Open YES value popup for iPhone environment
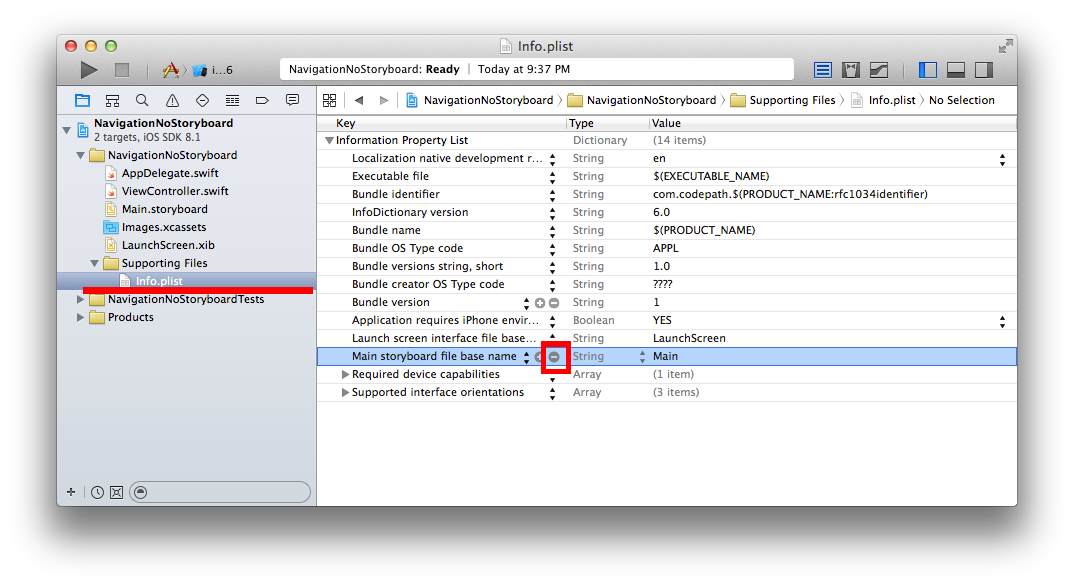Screen dimensions: 1074x585 coord(1002,321)
